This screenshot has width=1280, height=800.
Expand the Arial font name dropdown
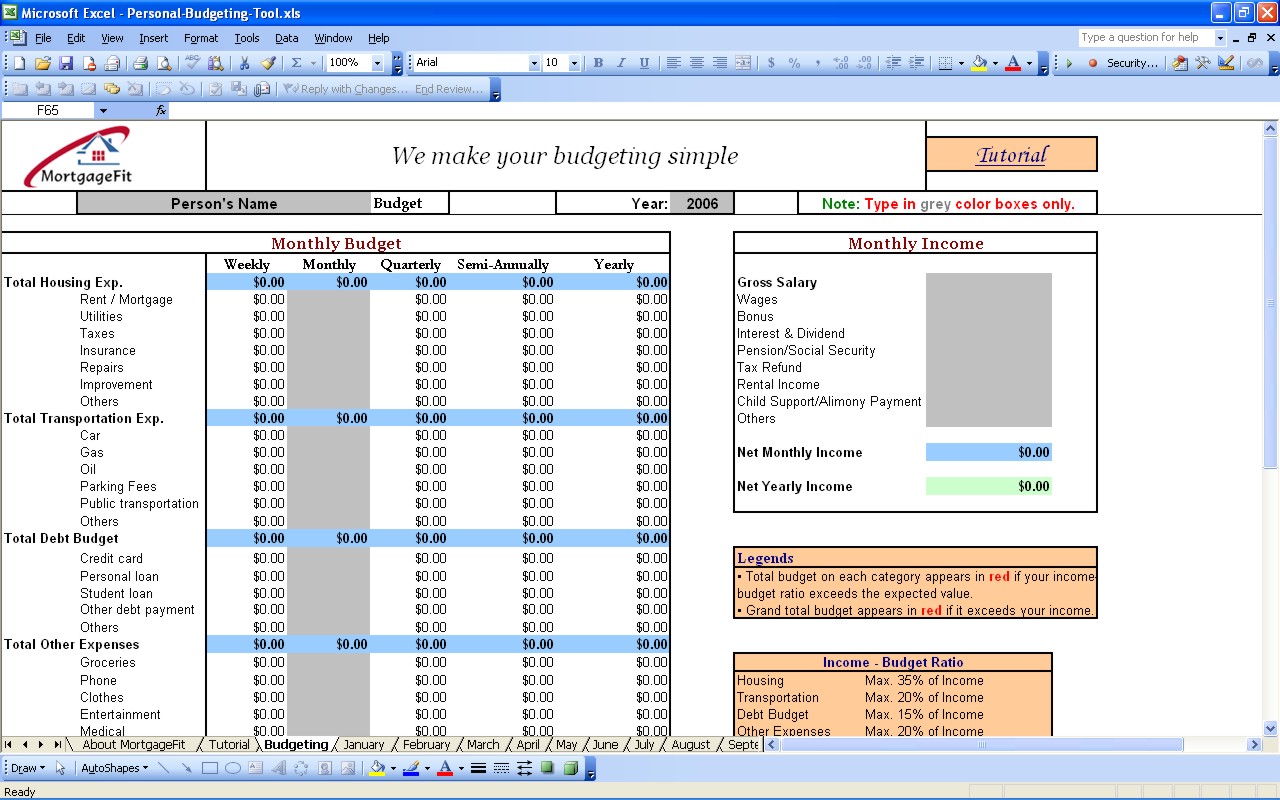[x=534, y=63]
